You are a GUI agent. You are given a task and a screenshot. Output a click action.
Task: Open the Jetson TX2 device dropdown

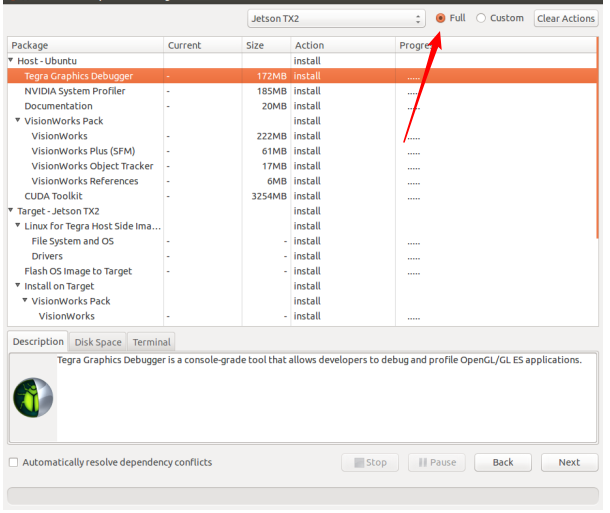click(x=336, y=18)
